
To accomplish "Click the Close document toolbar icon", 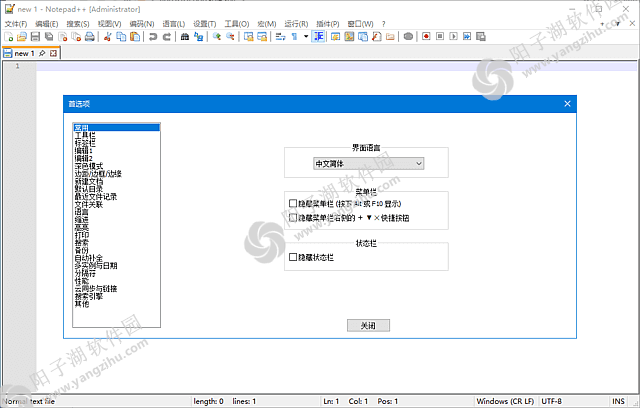I will point(62,37).
